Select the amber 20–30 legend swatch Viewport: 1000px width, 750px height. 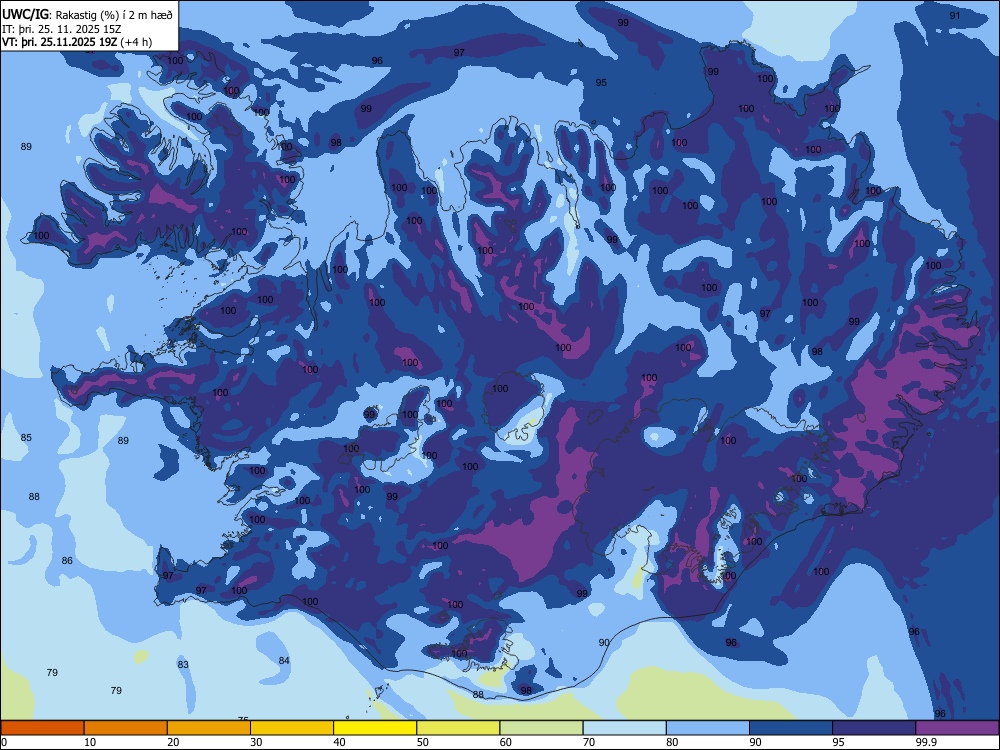click(209, 728)
